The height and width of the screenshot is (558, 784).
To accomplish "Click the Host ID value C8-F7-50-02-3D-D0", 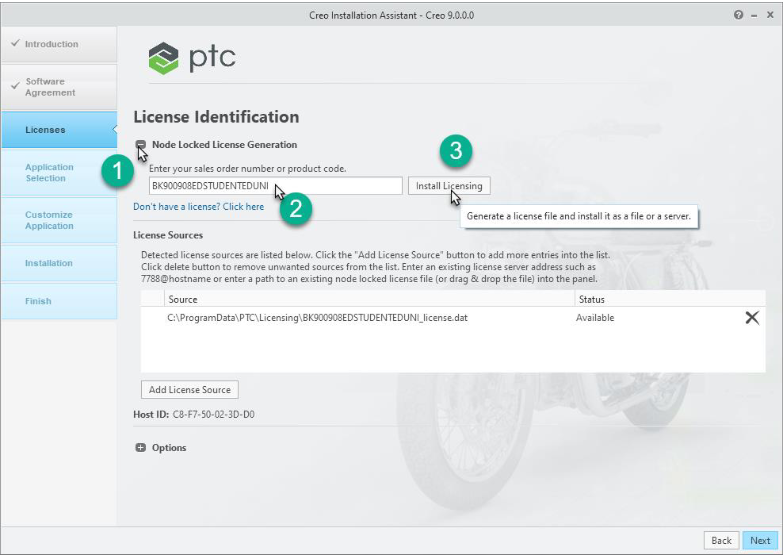I will point(214,414).
